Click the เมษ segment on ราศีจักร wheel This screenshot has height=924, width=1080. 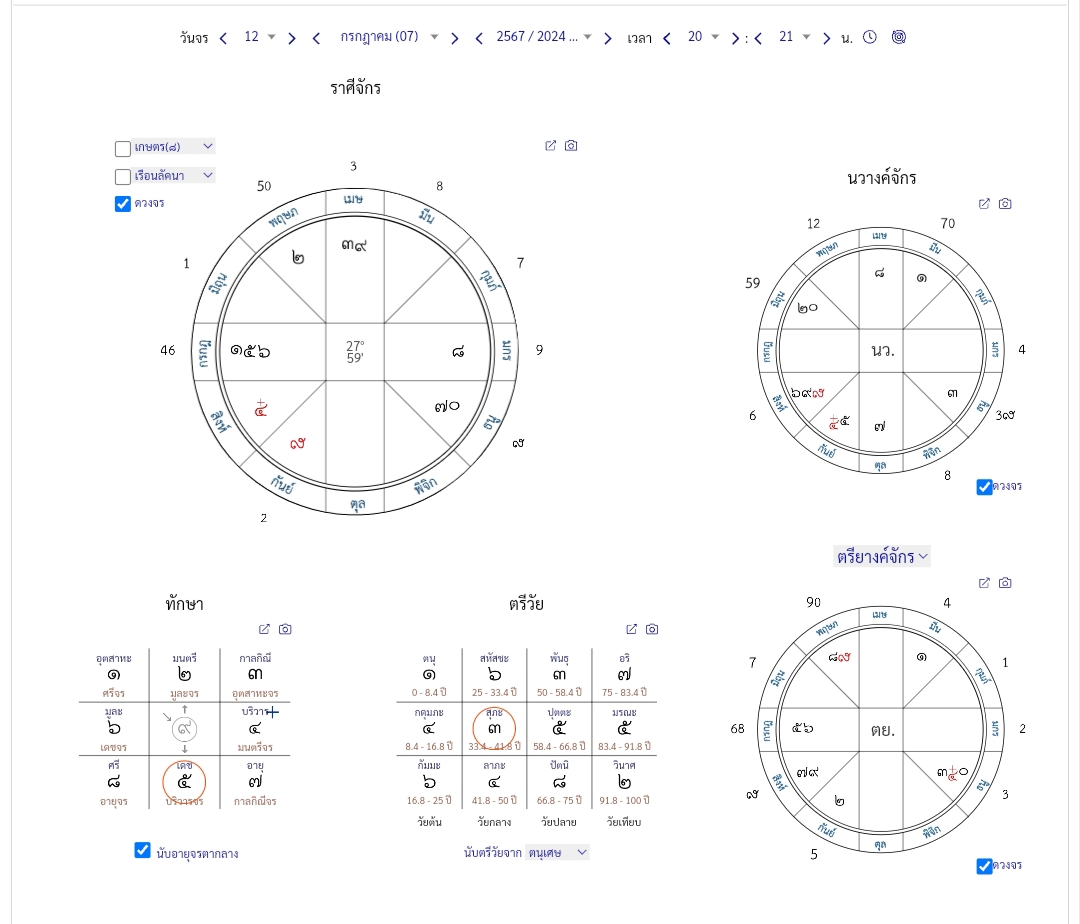pos(353,199)
